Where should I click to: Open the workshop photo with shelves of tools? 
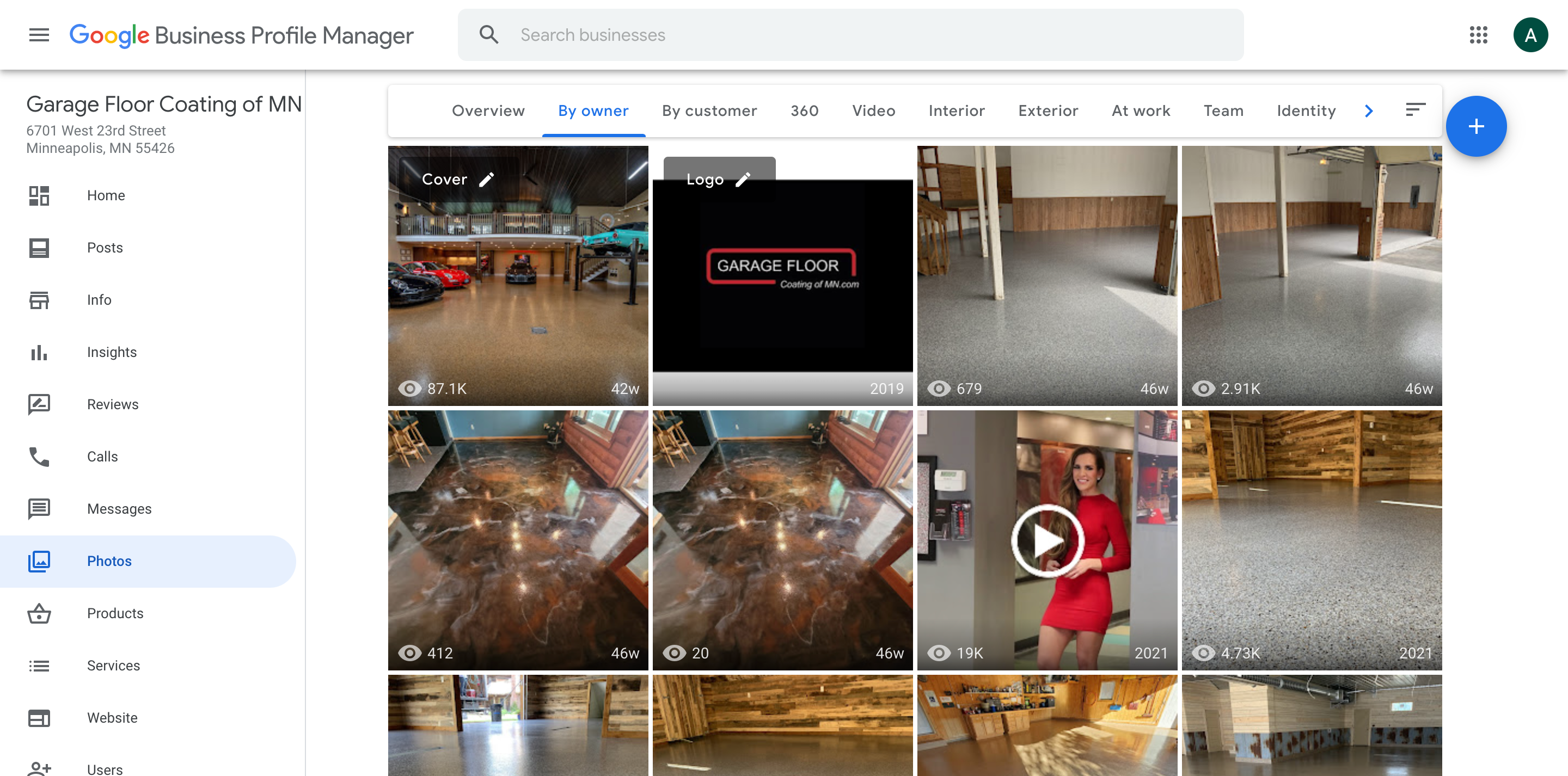click(1047, 725)
